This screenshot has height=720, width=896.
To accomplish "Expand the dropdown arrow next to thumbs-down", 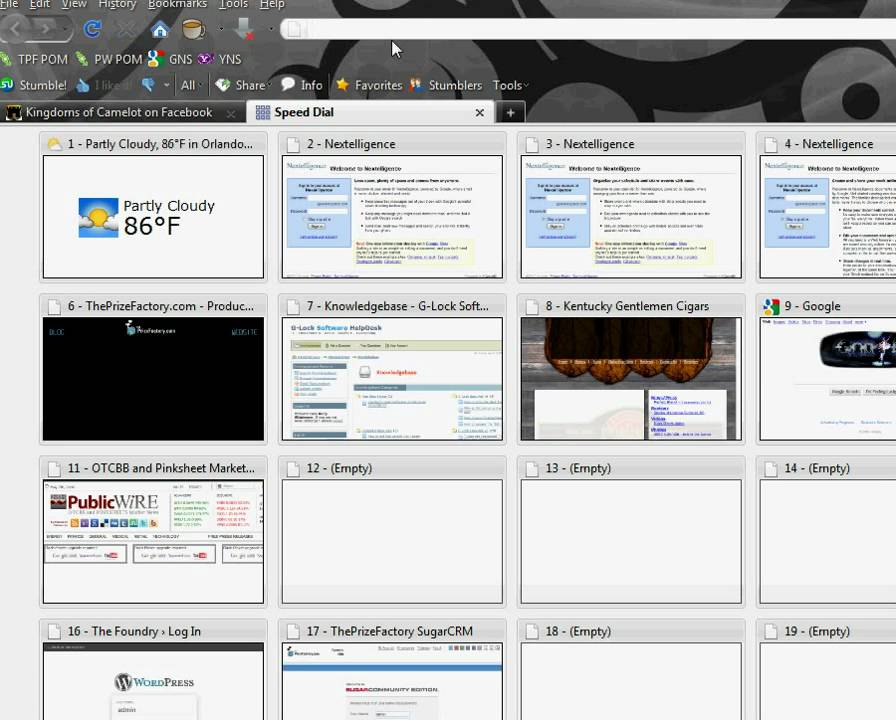I will (166, 85).
